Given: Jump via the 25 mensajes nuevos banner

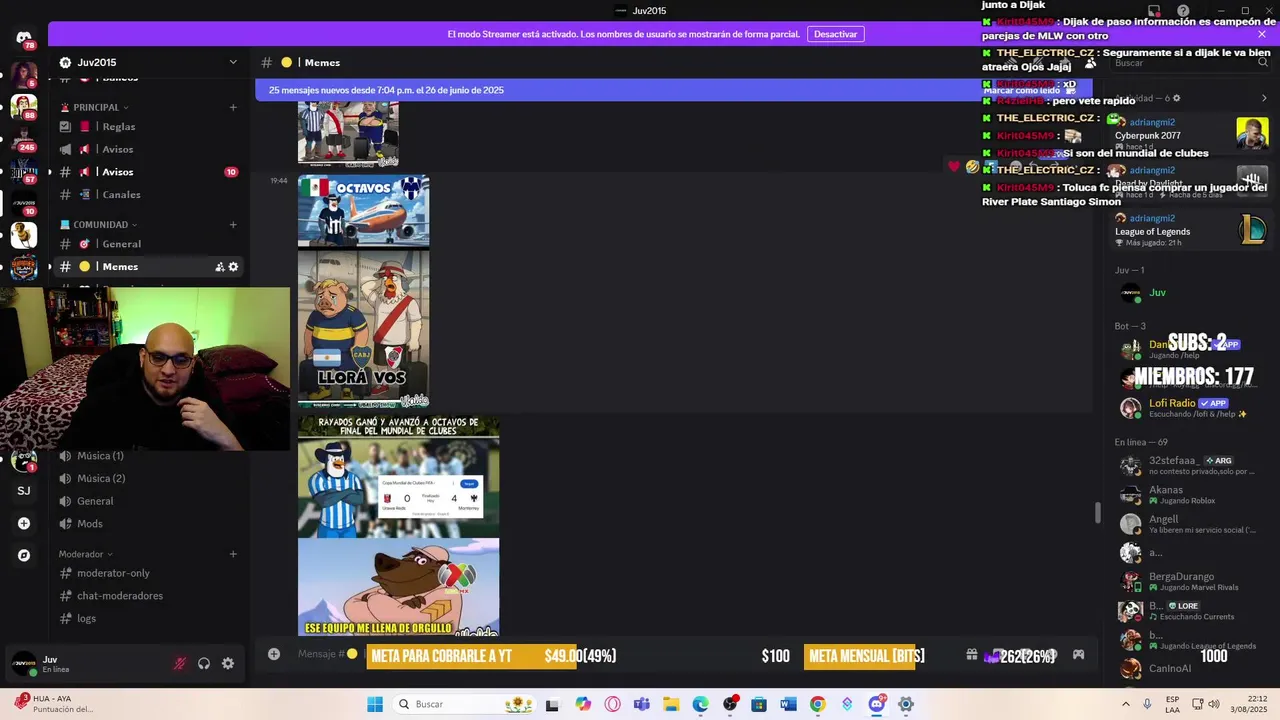Looking at the screenshot, I should [x=386, y=90].
